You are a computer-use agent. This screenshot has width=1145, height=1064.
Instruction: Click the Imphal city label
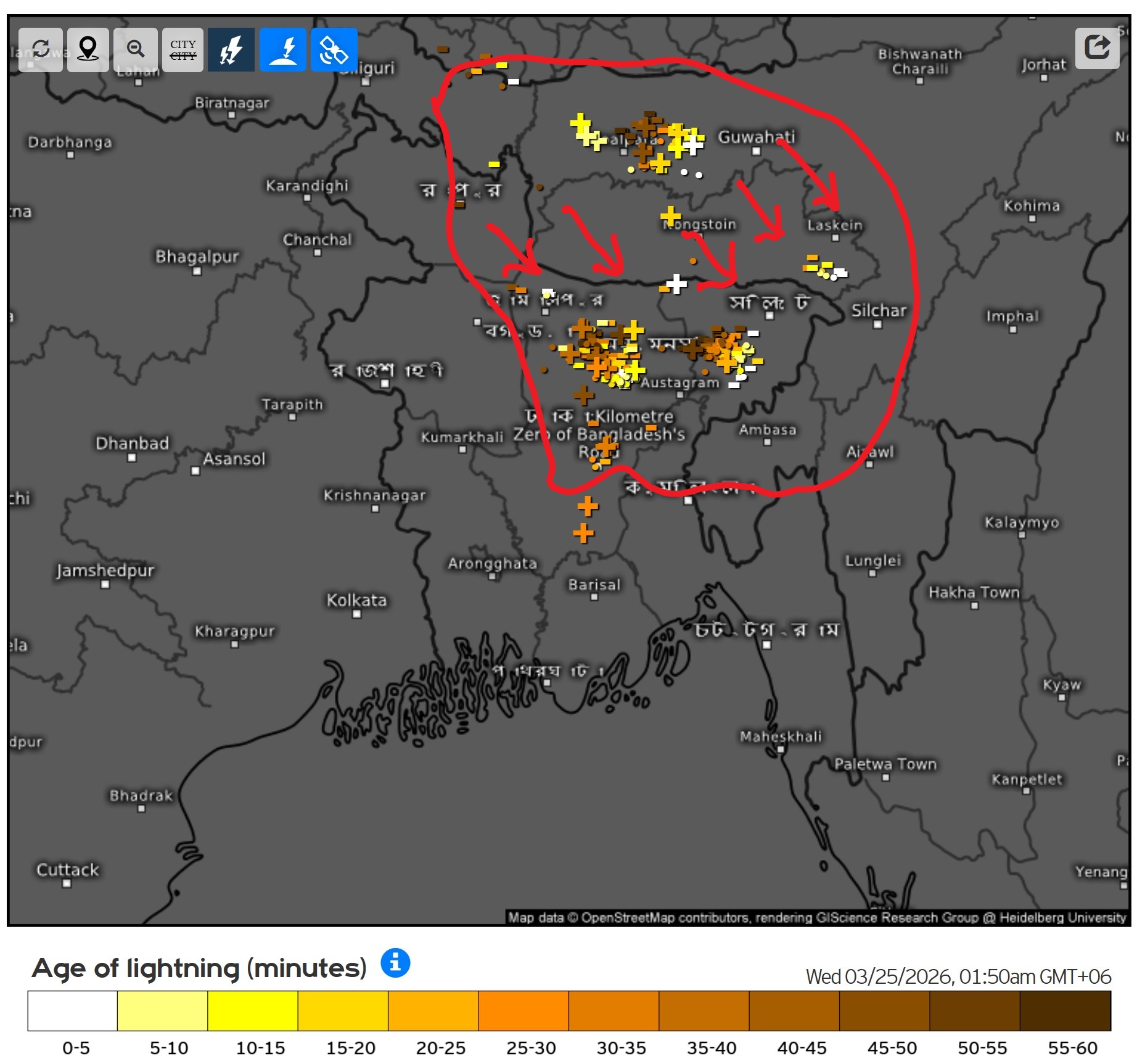click(x=1012, y=316)
